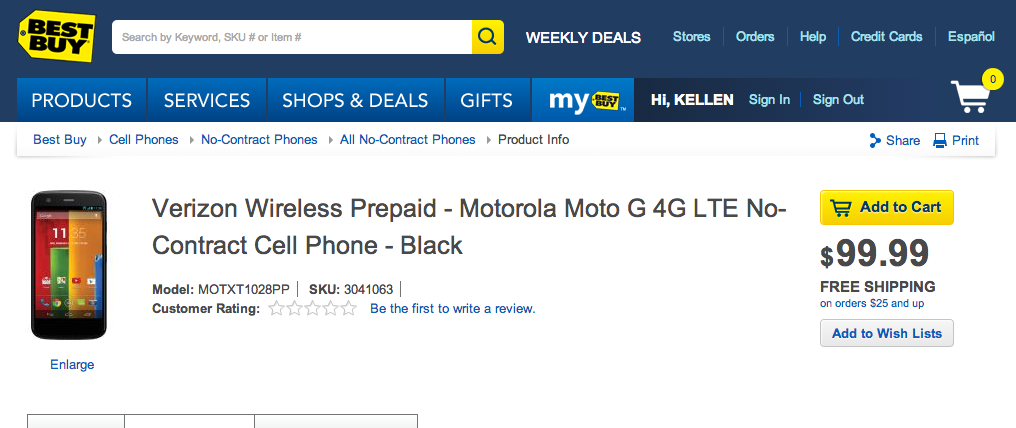Click the Enlarge link under the phone image
This screenshot has height=428, width=1016.
(72, 365)
